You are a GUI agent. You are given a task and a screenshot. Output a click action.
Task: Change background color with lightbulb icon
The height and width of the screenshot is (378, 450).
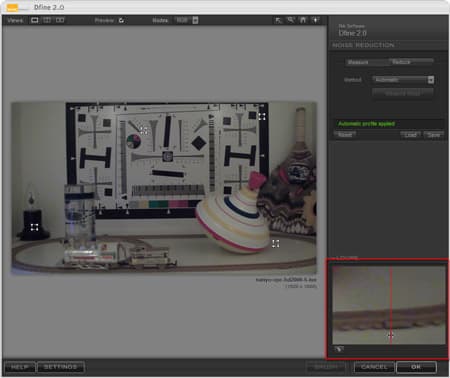316,20
